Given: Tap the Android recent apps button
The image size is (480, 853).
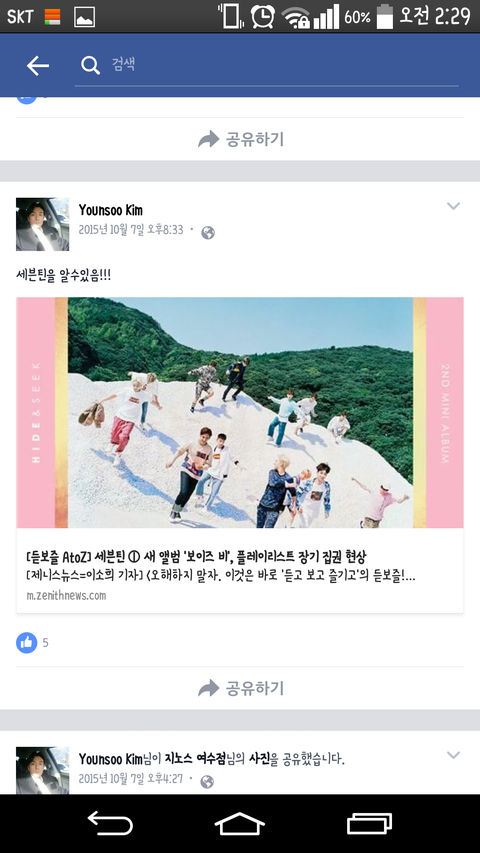Looking at the screenshot, I should click(x=370, y=824).
